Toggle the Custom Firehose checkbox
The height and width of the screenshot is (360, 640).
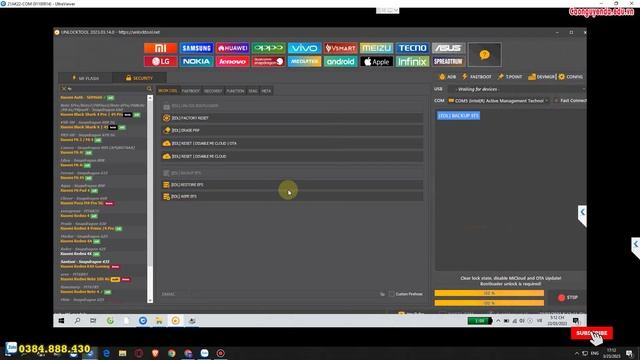click(x=391, y=294)
